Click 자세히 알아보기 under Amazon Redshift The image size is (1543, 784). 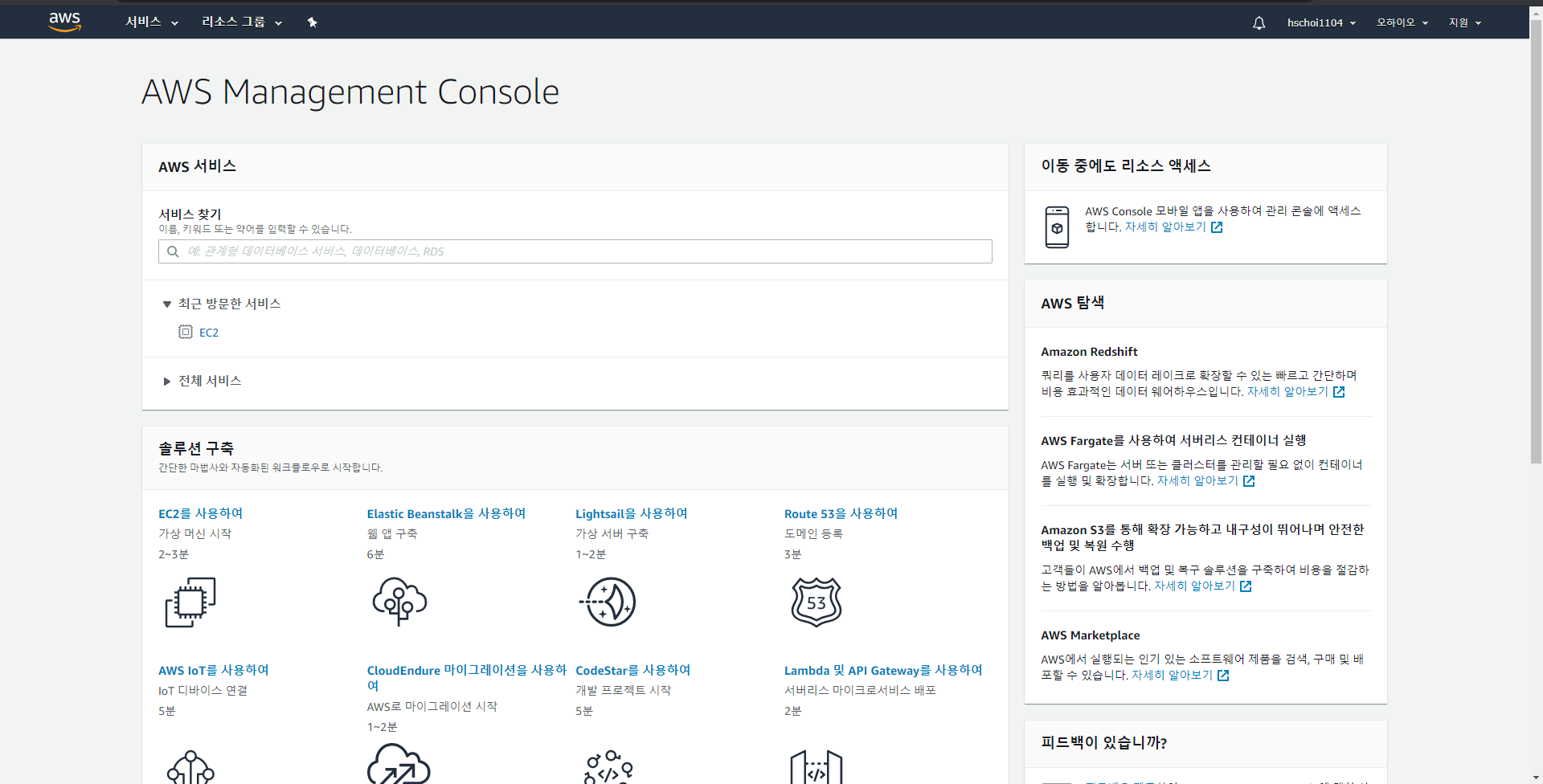coord(1287,392)
